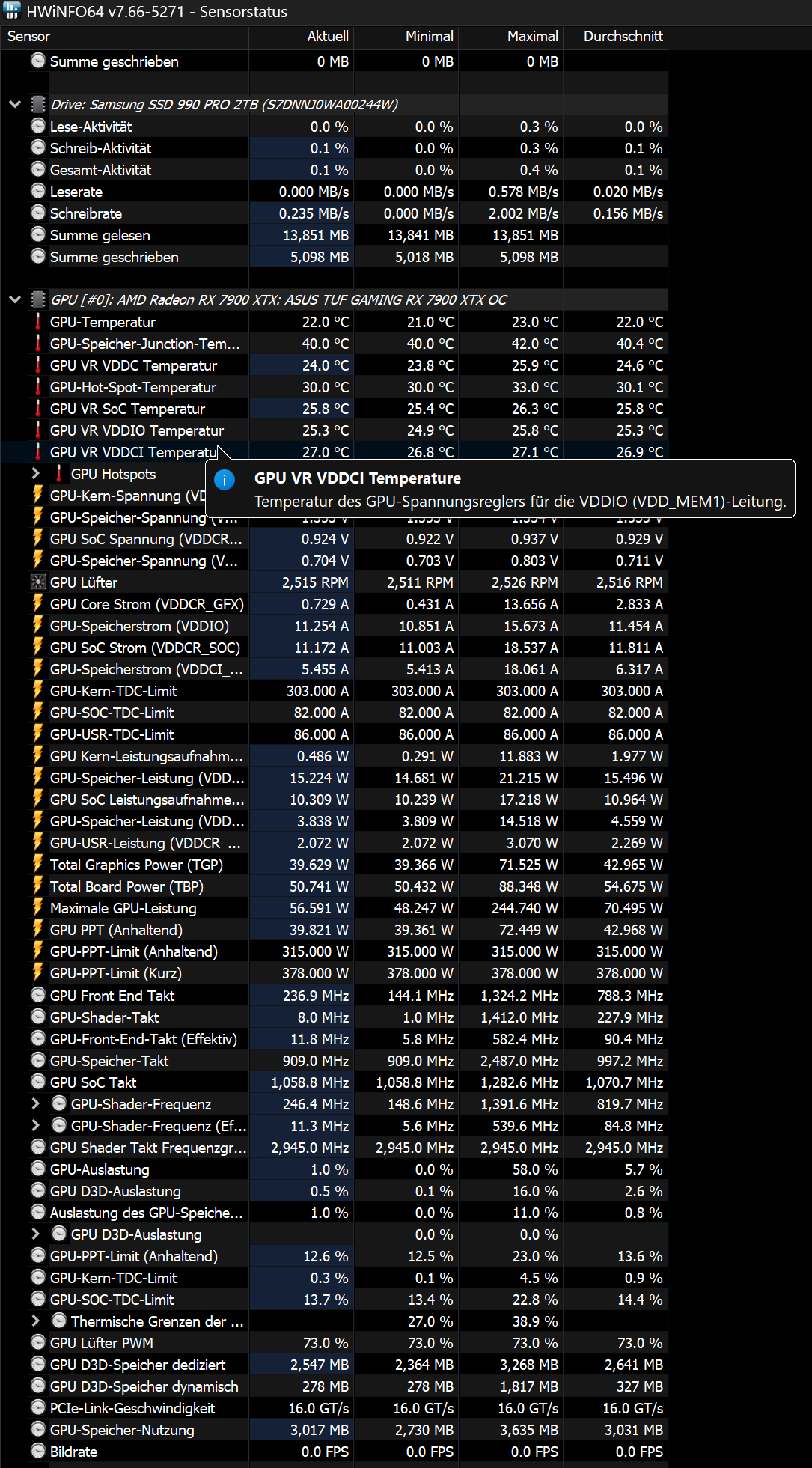Click the thermometer icon of GPU Hotspots

(x=59, y=473)
